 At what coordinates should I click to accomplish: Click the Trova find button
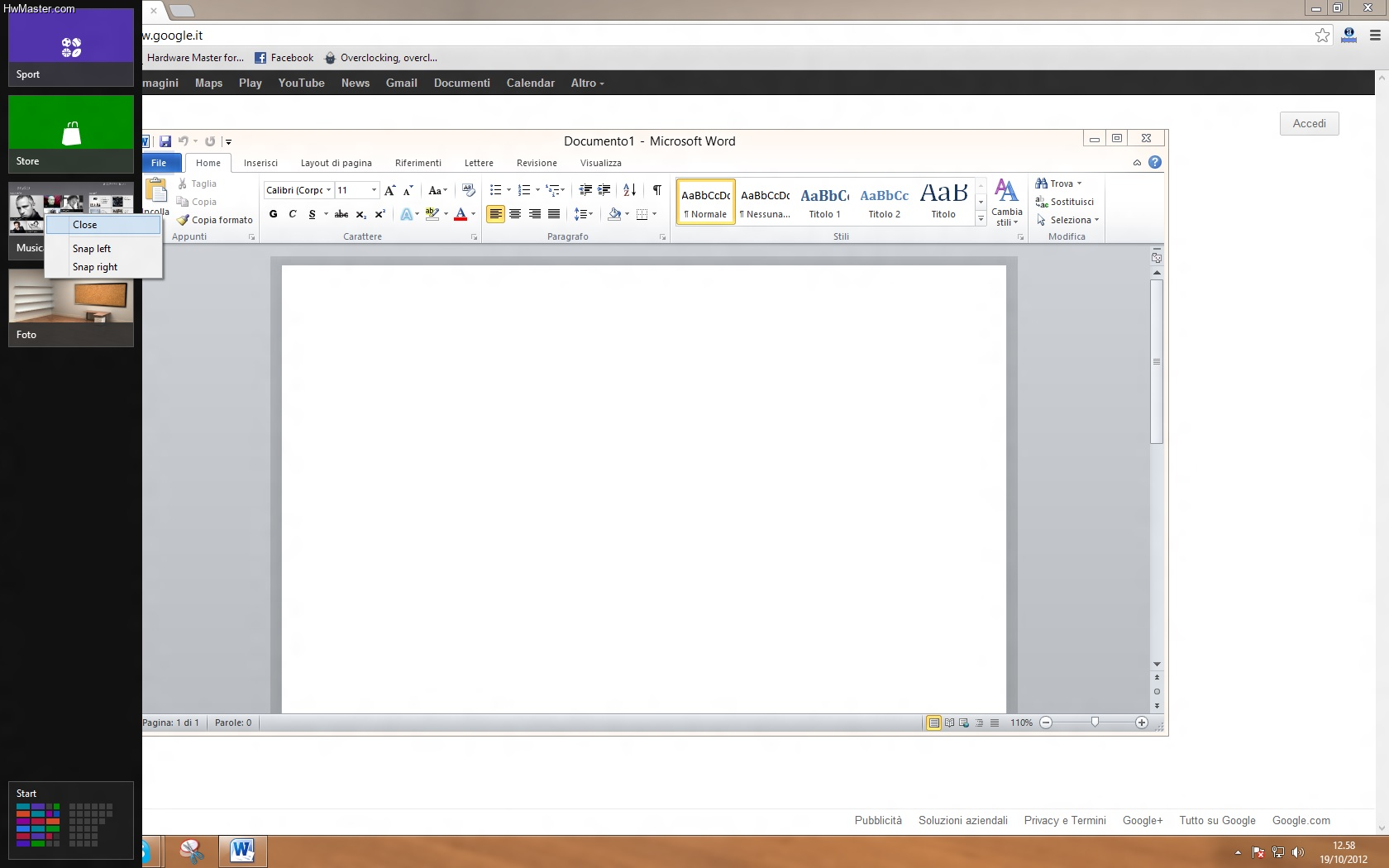click(x=1059, y=184)
